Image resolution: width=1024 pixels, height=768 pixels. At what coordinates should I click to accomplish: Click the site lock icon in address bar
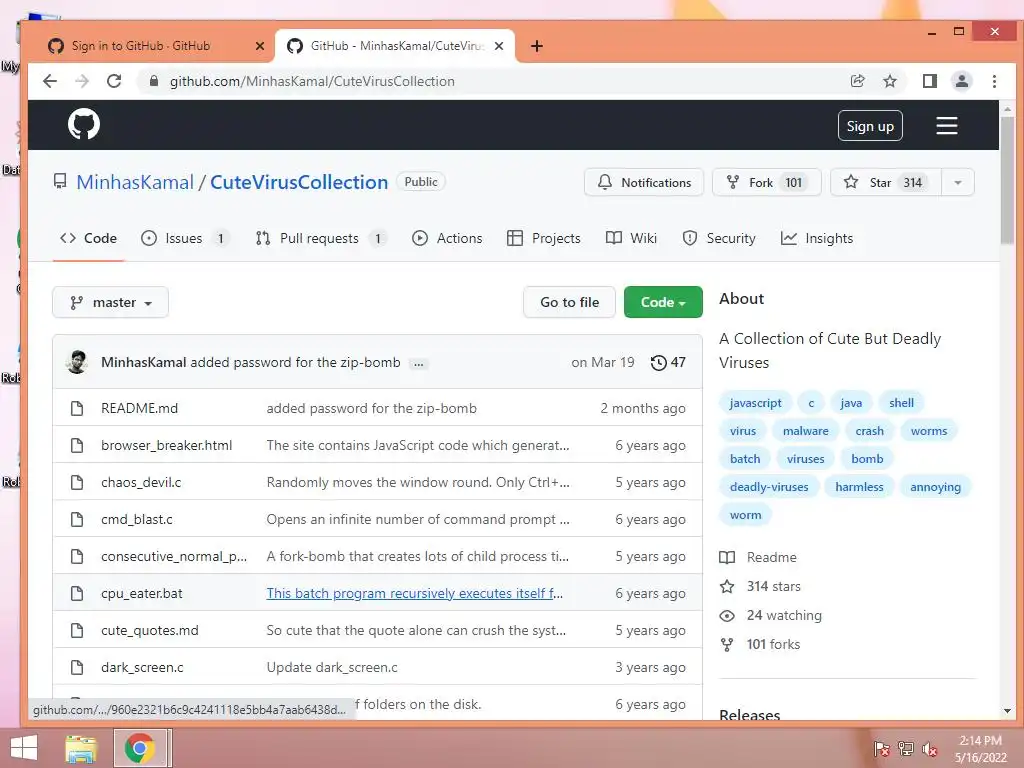(x=154, y=81)
